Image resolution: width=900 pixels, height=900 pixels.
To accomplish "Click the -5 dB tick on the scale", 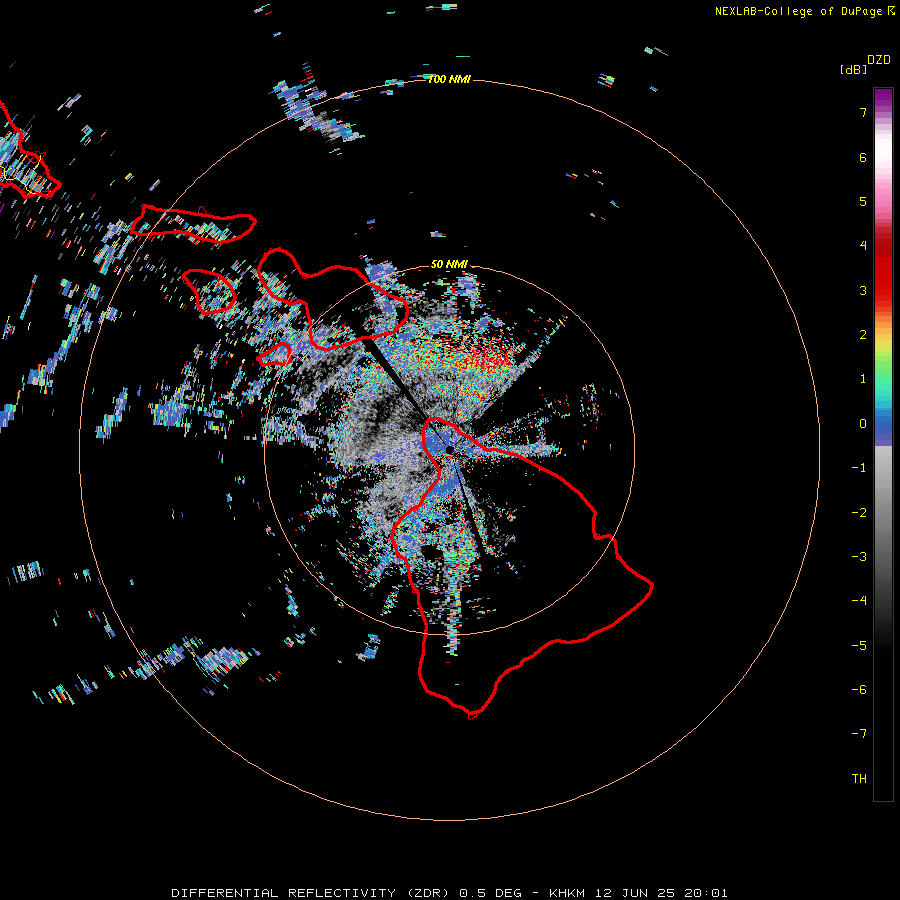I will click(x=859, y=646).
